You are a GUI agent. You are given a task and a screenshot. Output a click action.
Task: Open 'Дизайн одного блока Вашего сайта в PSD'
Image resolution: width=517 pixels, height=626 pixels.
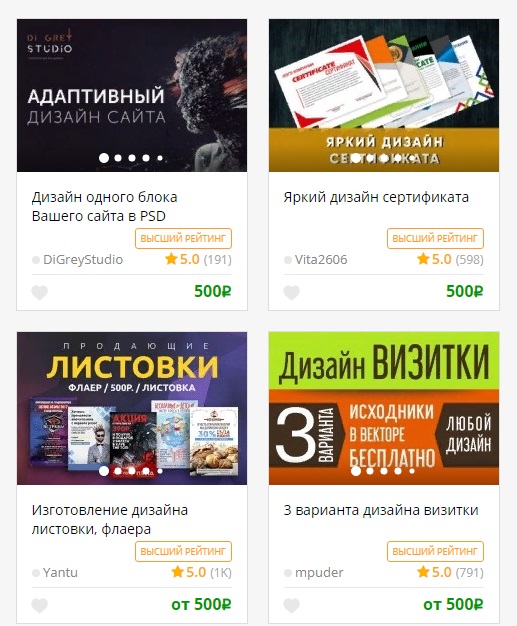pyautogui.click(x=105, y=206)
